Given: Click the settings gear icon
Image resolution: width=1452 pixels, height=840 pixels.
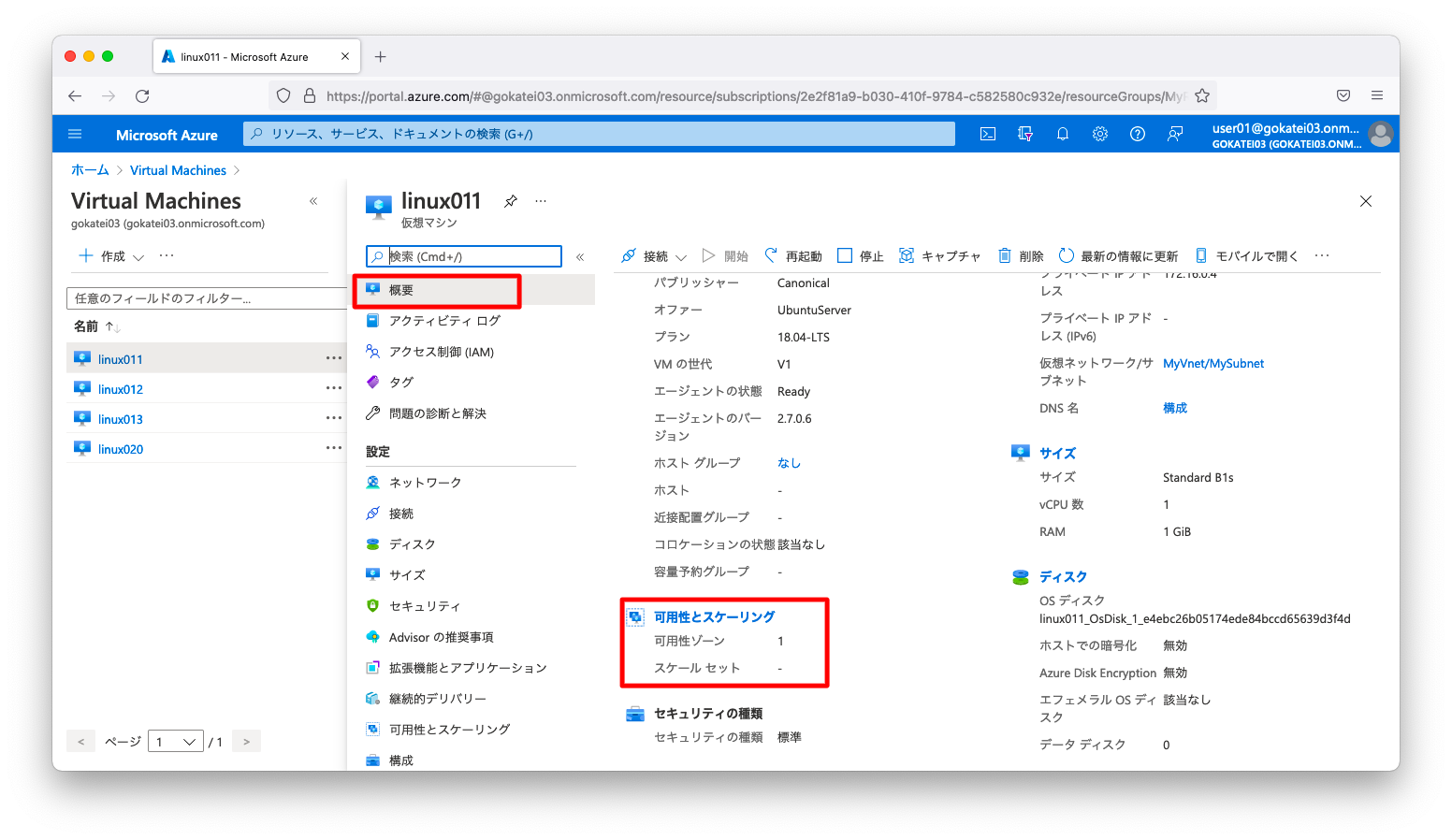Looking at the screenshot, I should (1099, 134).
